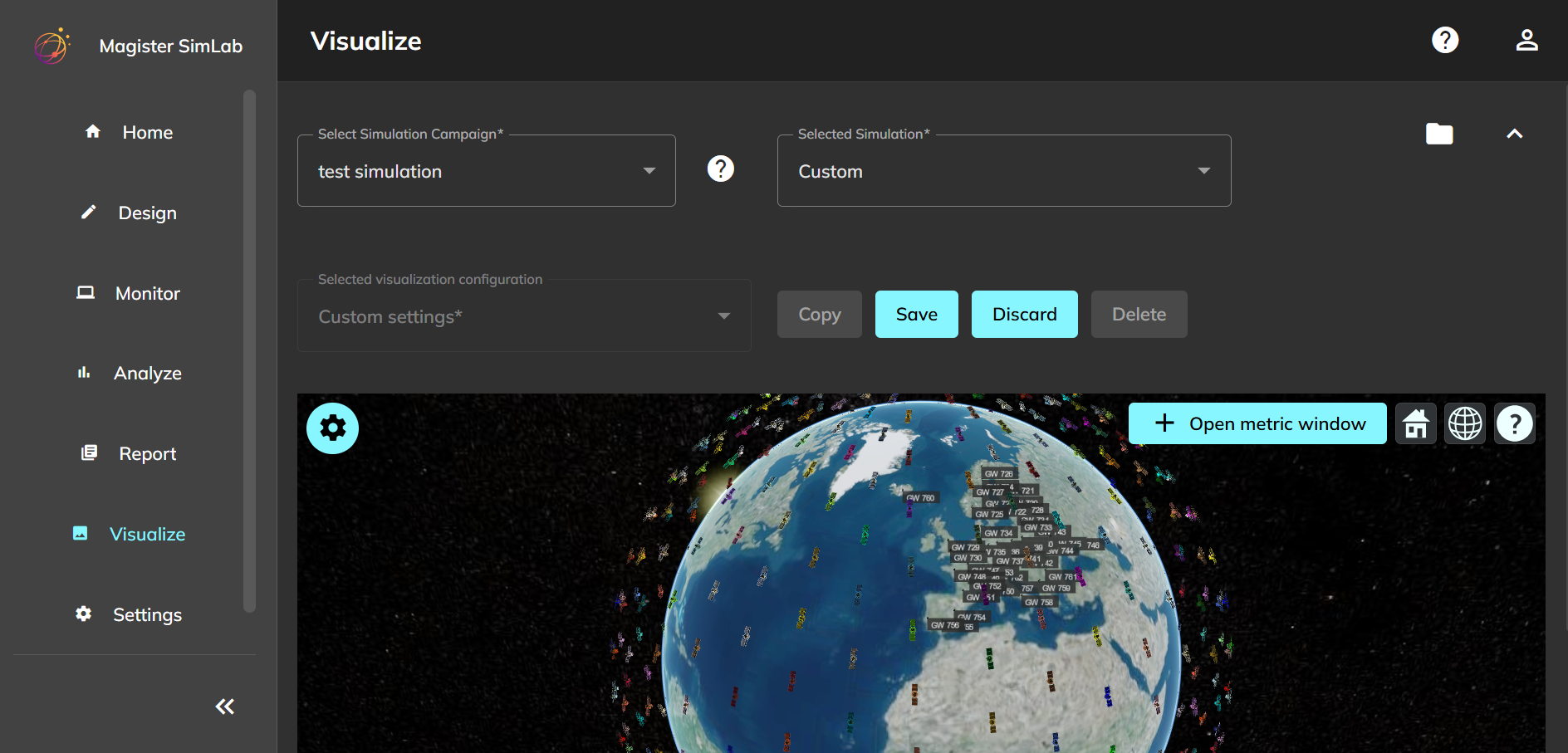Click the Analyze bar chart icon
The width and height of the screenshot is (1568, 753).
click(x=84, y=373)
